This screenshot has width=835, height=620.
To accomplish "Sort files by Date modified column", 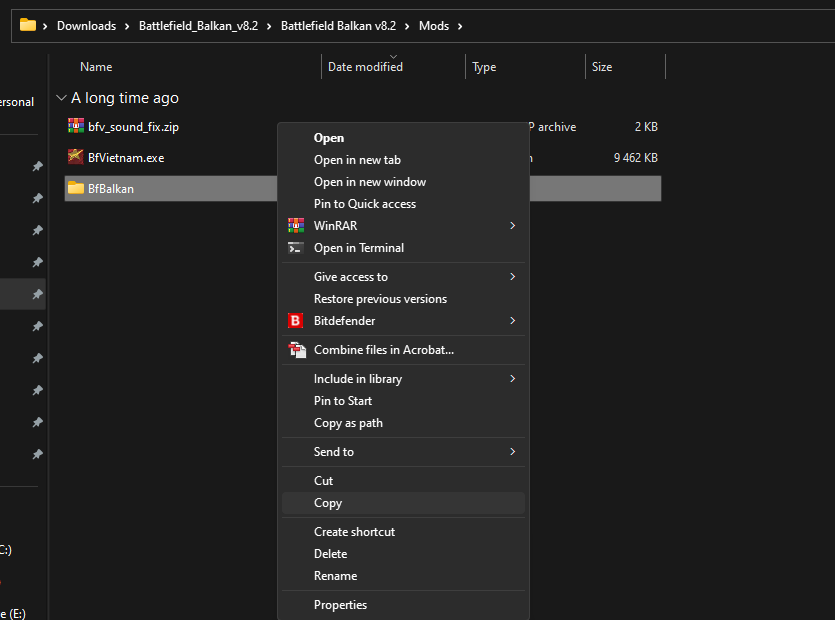I will click(x=365, y=67).
